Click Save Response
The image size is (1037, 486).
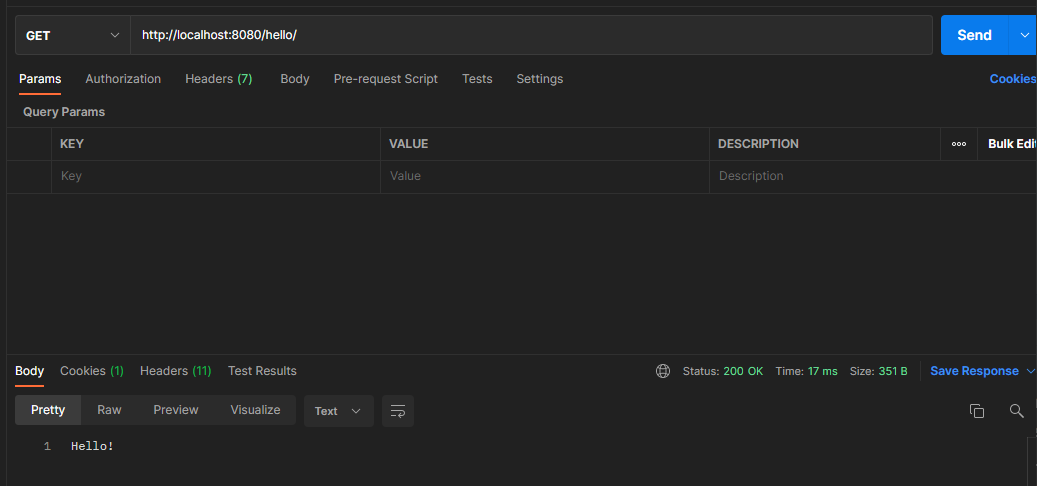(974, 371)
